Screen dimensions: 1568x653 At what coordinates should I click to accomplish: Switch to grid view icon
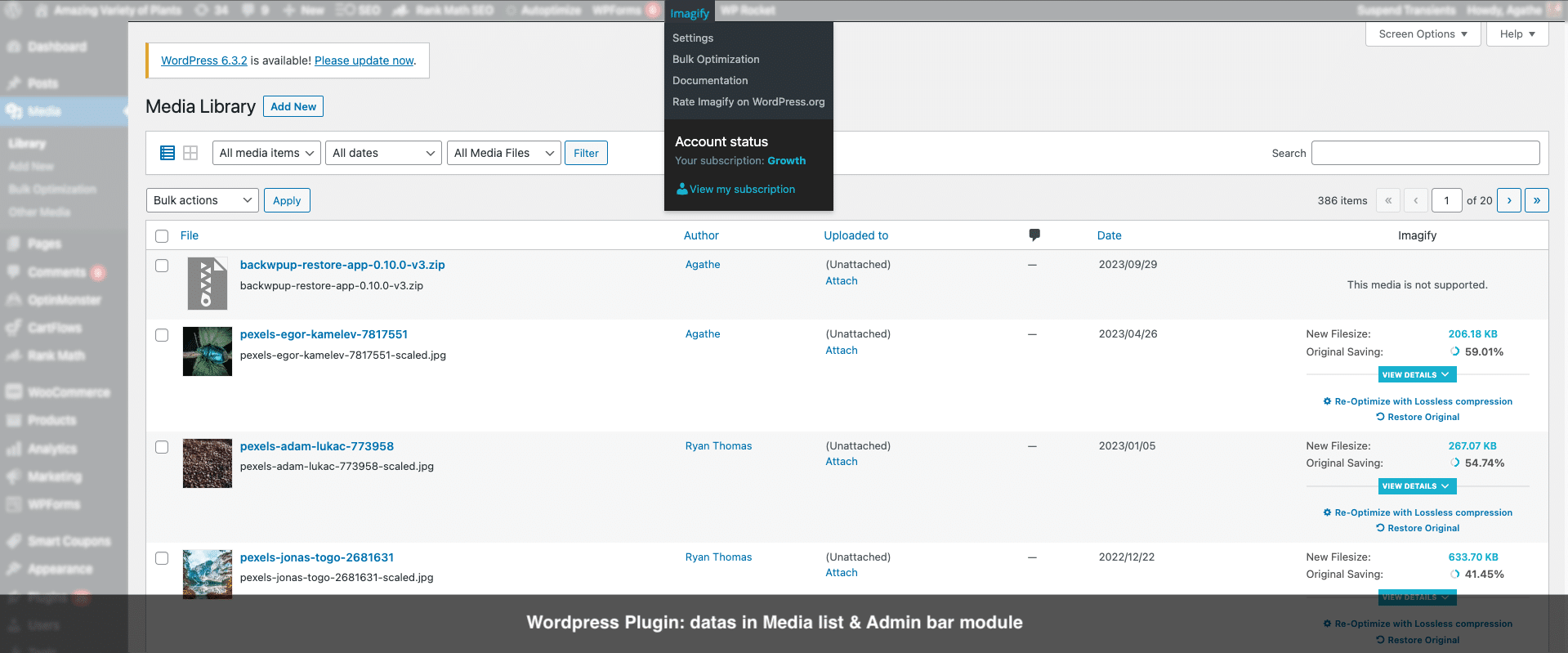(190, 153)
